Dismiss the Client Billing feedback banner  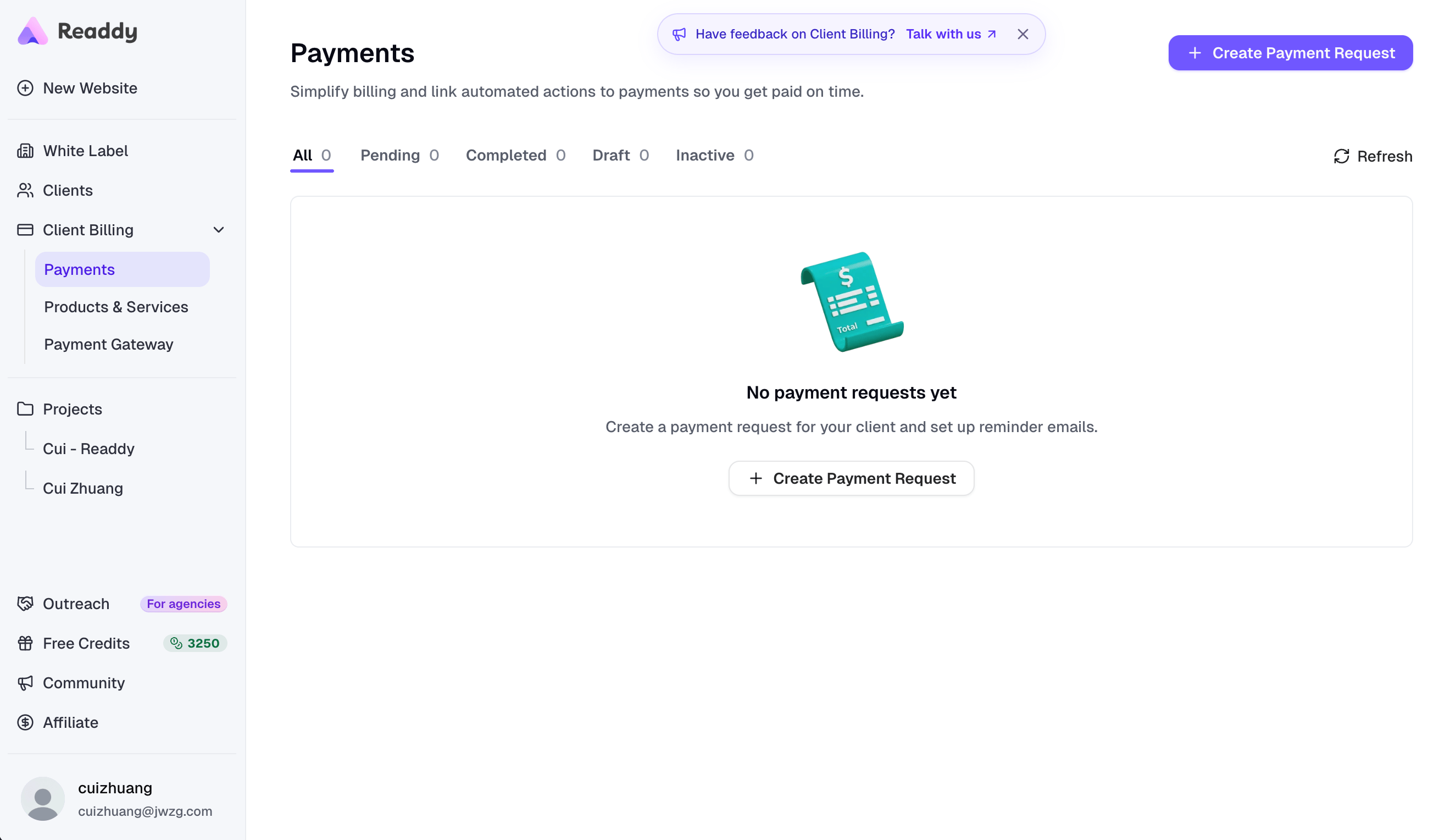[x=1022, y=34]
